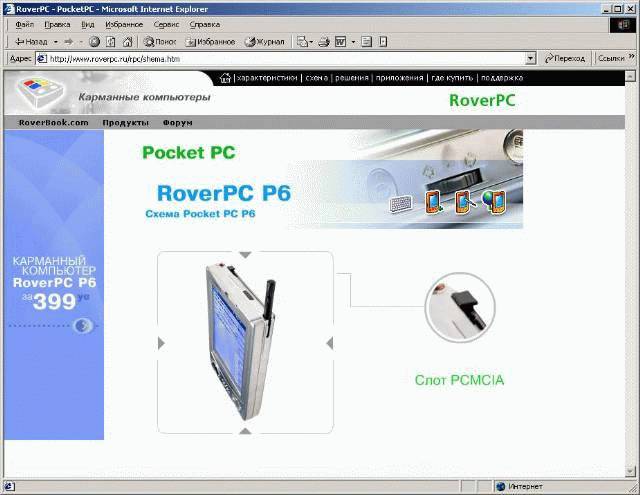Viewport: 640px width, 495px height.
Task: Open the Сервис menu
Action: coord(166,24)
